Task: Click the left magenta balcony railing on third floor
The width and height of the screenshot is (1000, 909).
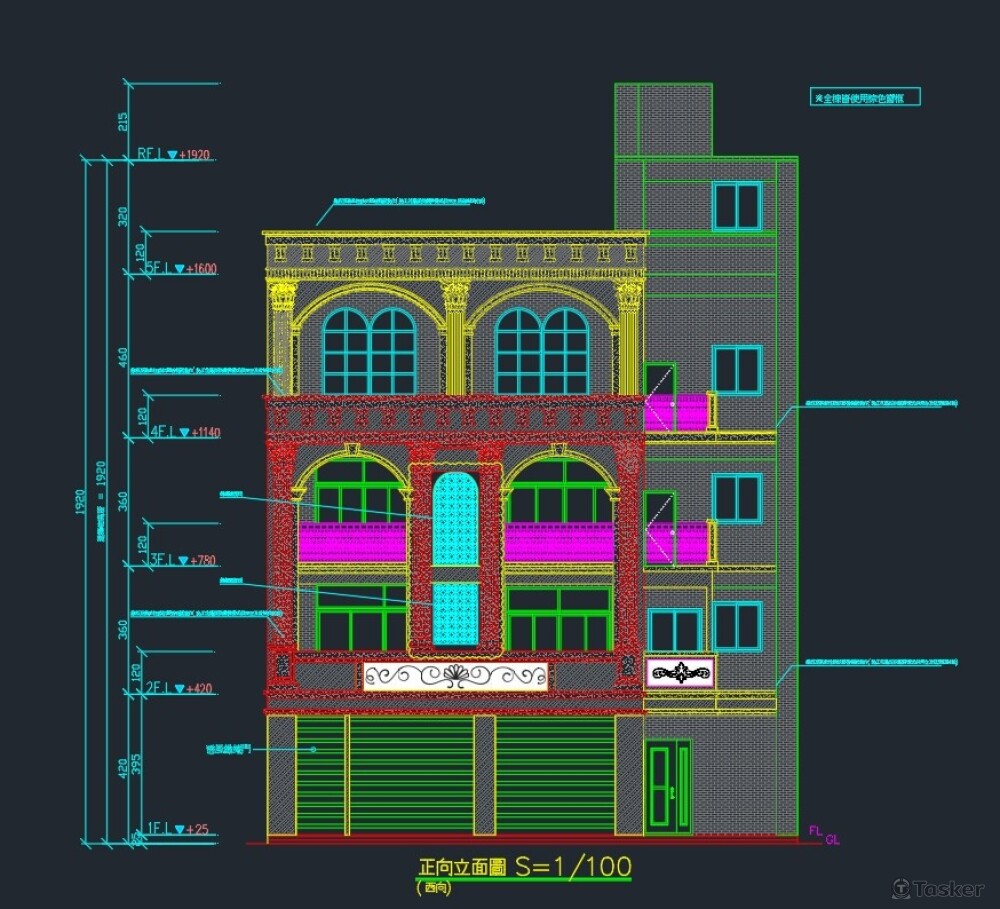Action: [x=352, y=542]
